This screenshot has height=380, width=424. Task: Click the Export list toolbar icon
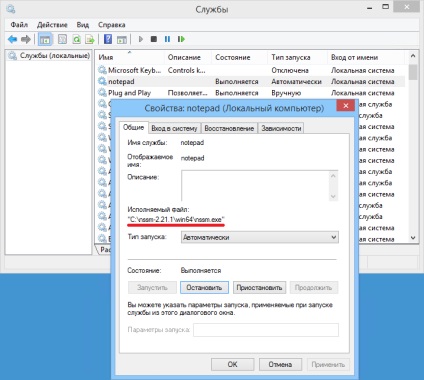90,39
